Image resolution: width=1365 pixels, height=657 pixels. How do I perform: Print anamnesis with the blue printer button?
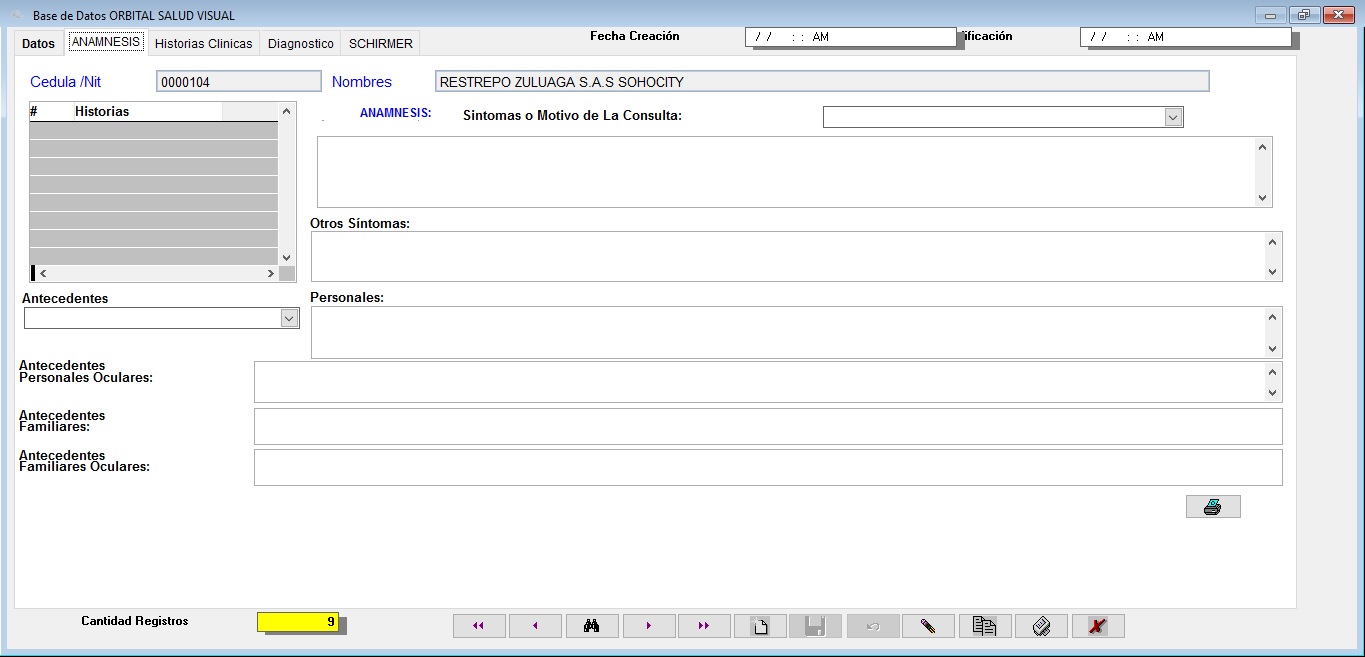tap(1213, 507)
